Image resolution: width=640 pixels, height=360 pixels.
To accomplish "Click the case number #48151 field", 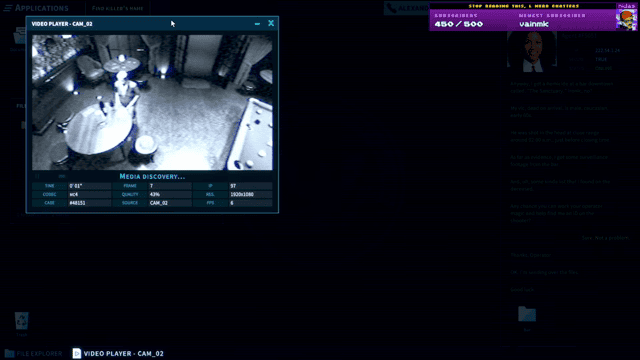I will coord(89,203).
